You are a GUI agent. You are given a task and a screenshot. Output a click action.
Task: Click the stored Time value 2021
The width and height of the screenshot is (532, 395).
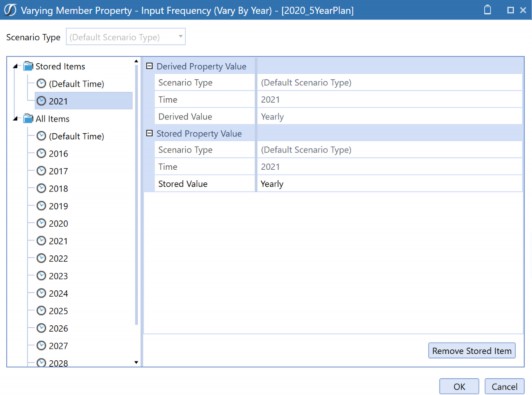tap(390, 167)
